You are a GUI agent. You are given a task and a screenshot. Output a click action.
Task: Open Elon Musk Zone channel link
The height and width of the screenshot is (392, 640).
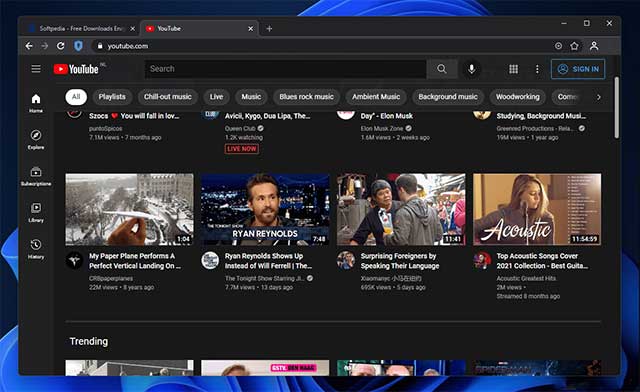[x=382, y=128]
